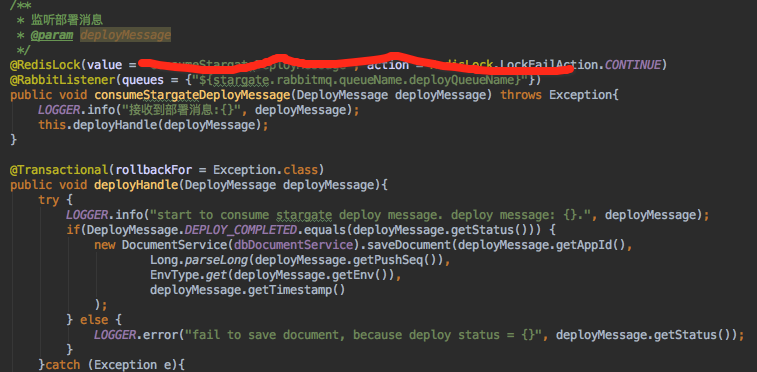
Task: Click the DEPLOY_COMPLETED constant
Action: (240, 230)
